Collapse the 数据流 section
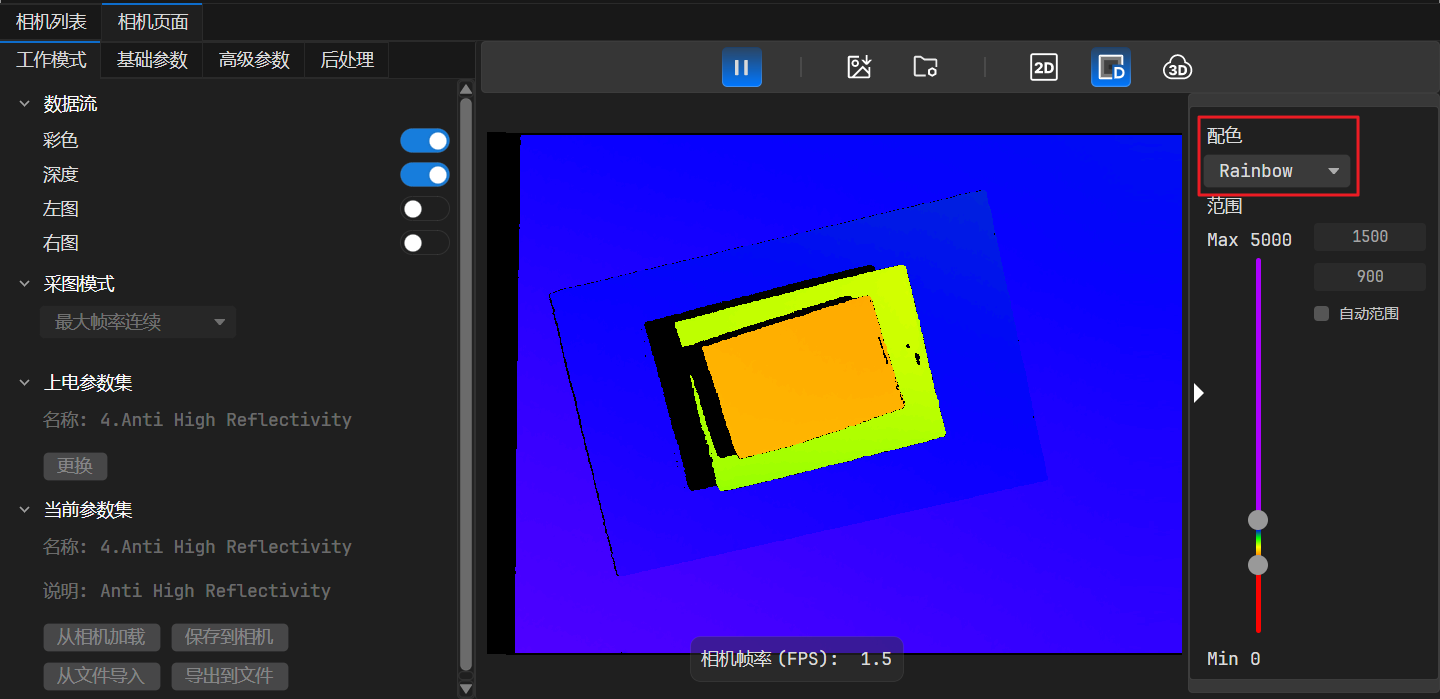 coord(25,104)
